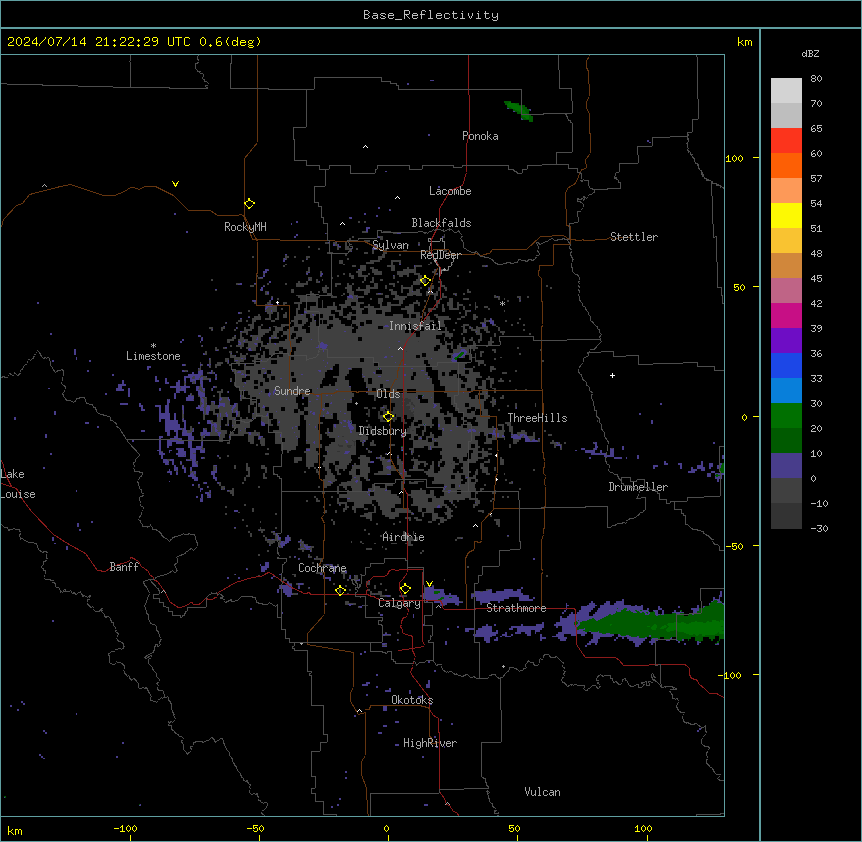Click the green echo band east of Strathmore
The width and height of the screenshot is (862, 842).
pyautogui.click(x=651, y=624)
